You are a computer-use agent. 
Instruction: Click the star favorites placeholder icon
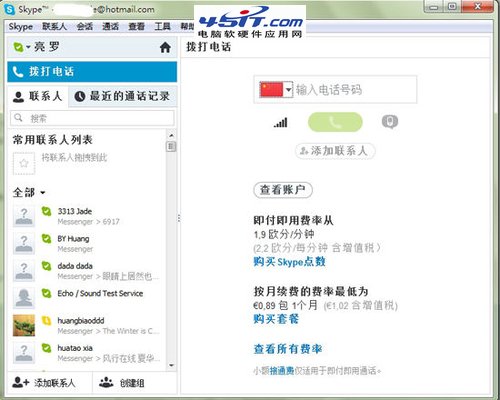[24, 163]
